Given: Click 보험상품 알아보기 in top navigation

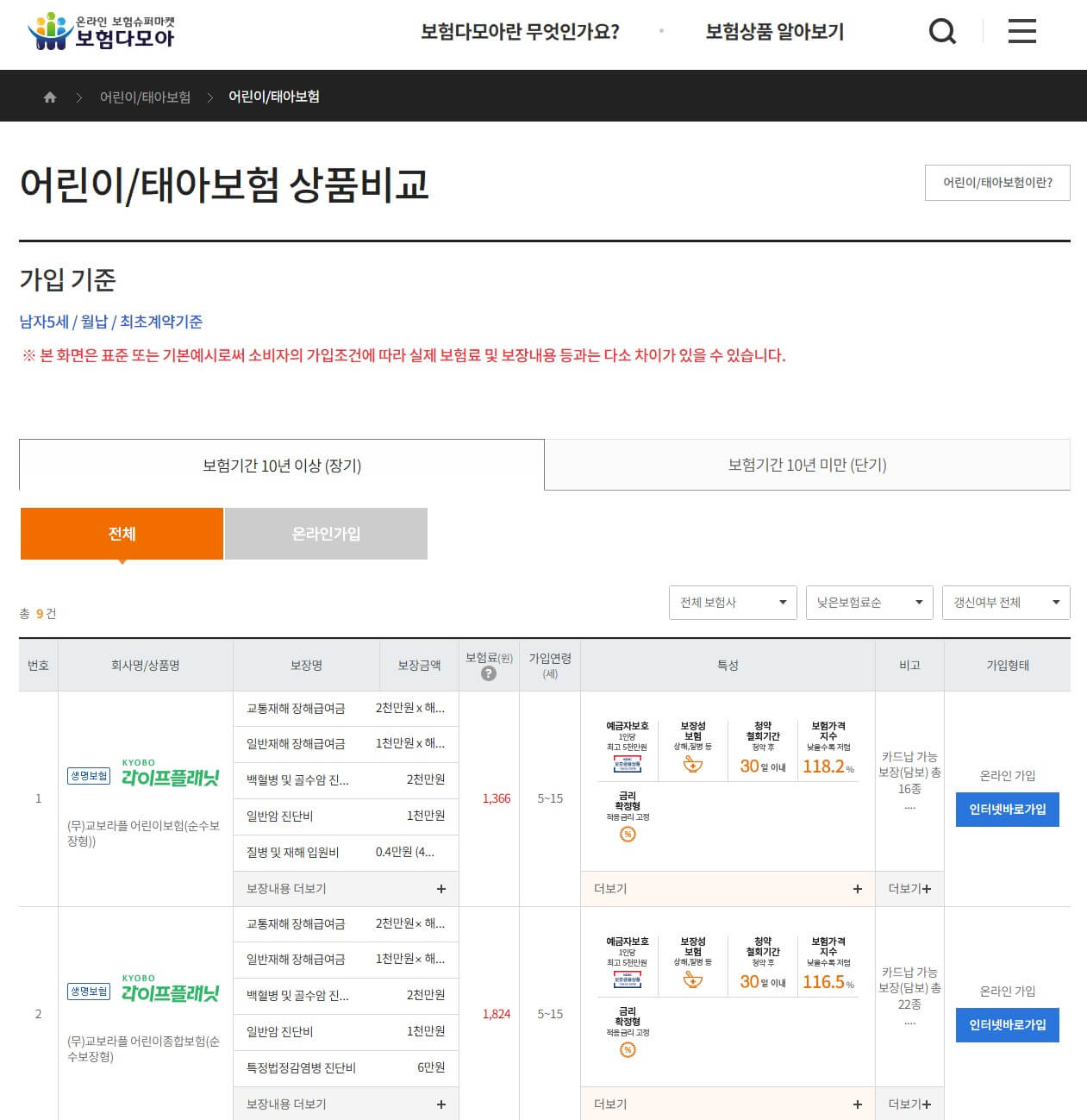Looking at the screenshot, I should pyautogui.click(x=774, y=31).
